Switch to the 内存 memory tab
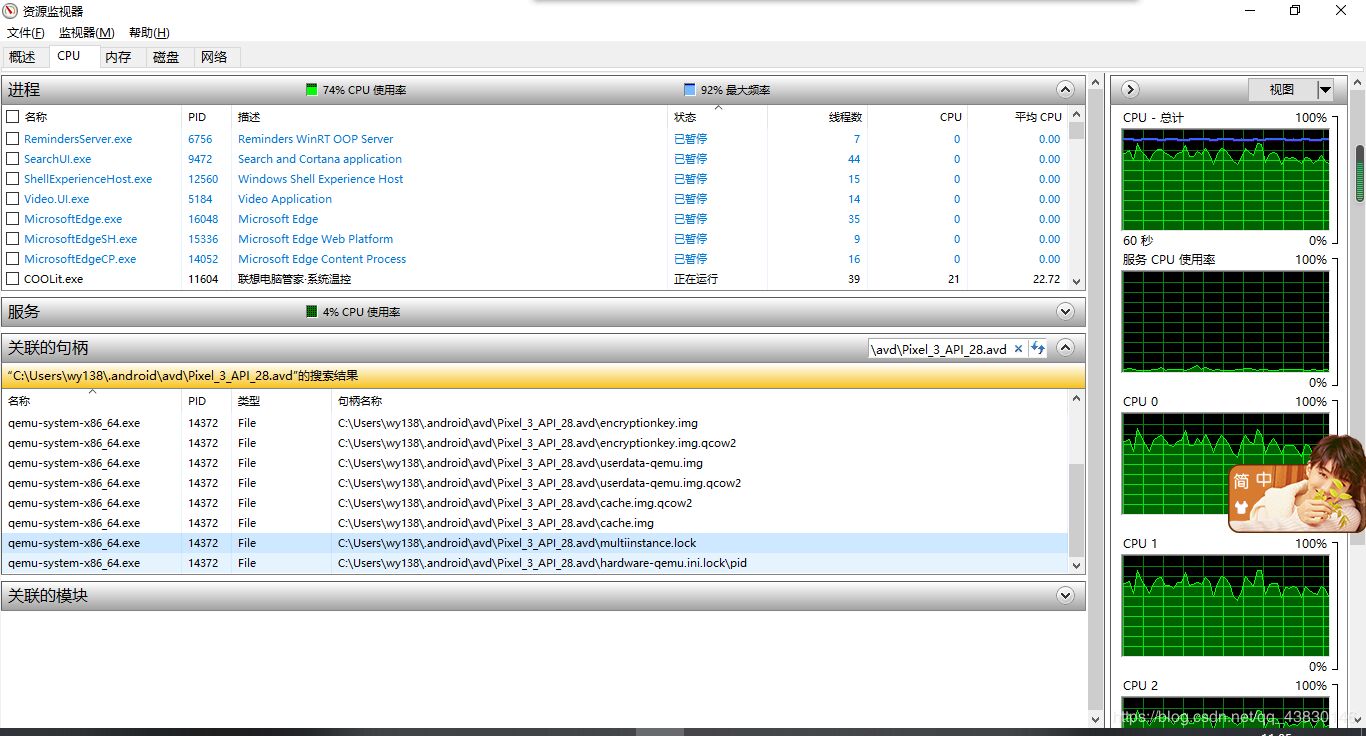The width and height of the screenshot is (1366, 736). 119,56
